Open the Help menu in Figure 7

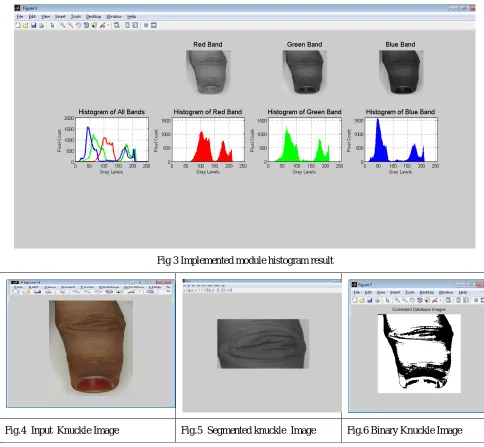(x=463, y=292)
